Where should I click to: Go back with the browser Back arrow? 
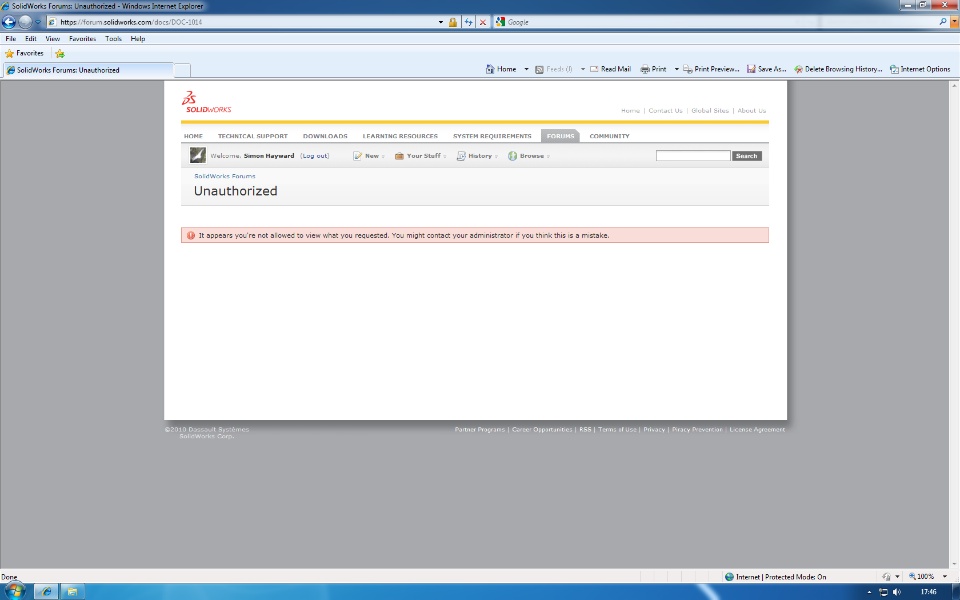[9, 22]
